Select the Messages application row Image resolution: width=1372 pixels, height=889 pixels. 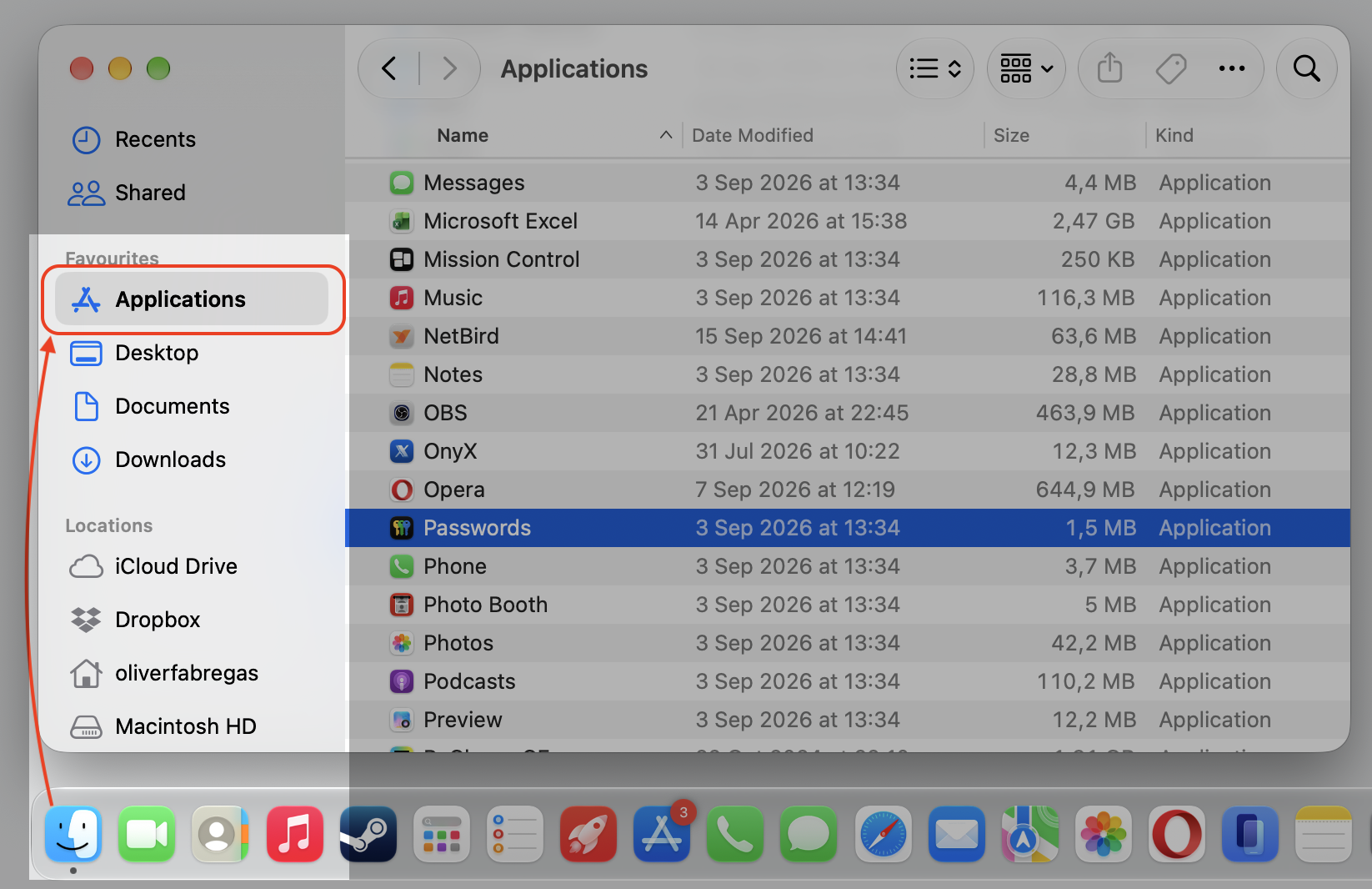[x=848, y=183]
